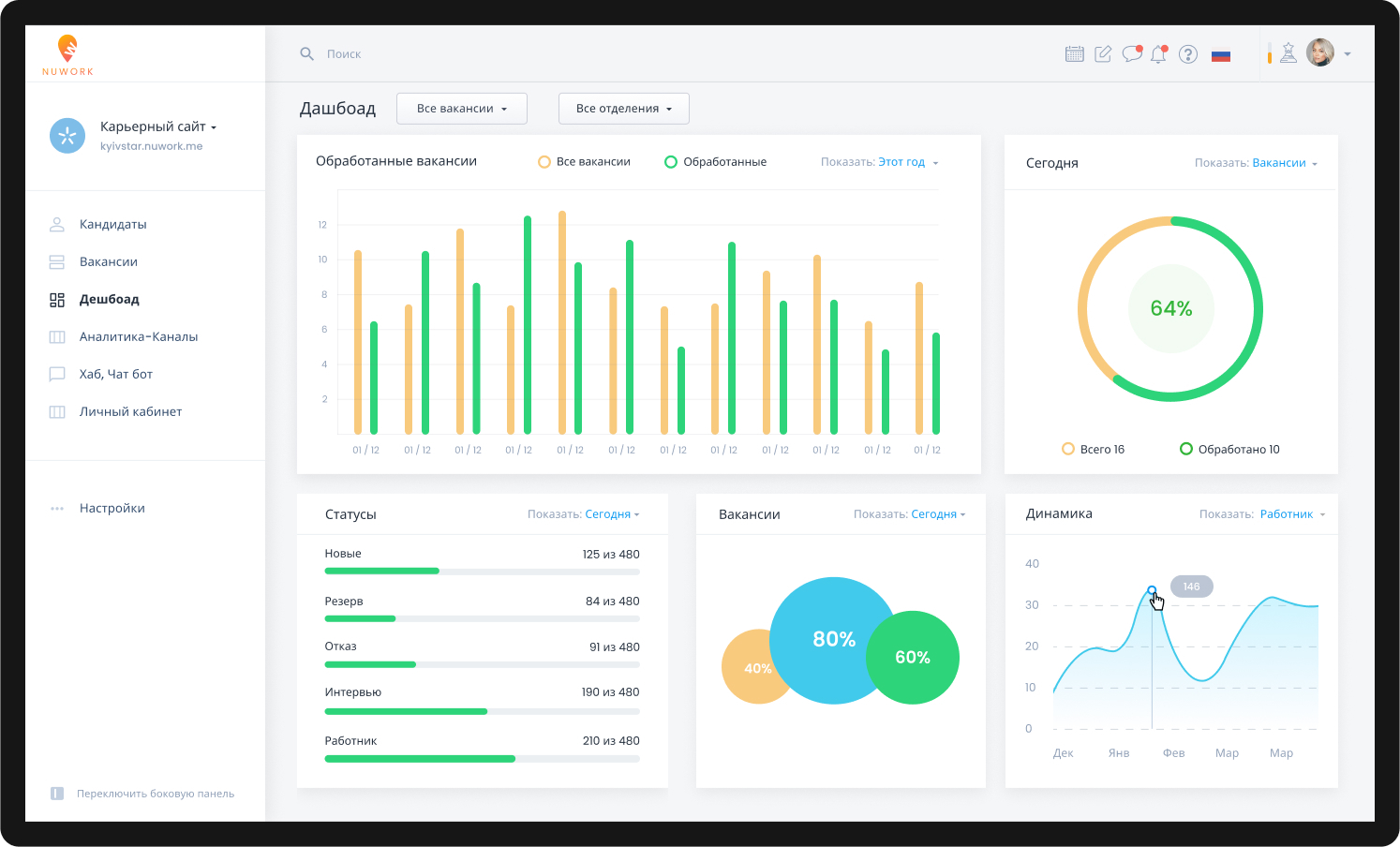Click the edit note pencil icon
Image resolution: width=1400 pixels, height=847 pixels.
click(1103, 54)
